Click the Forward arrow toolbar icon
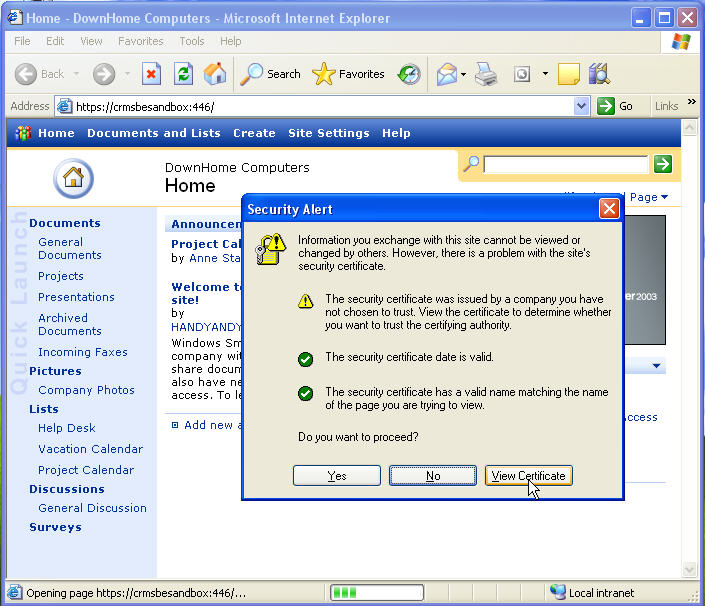 104,74
